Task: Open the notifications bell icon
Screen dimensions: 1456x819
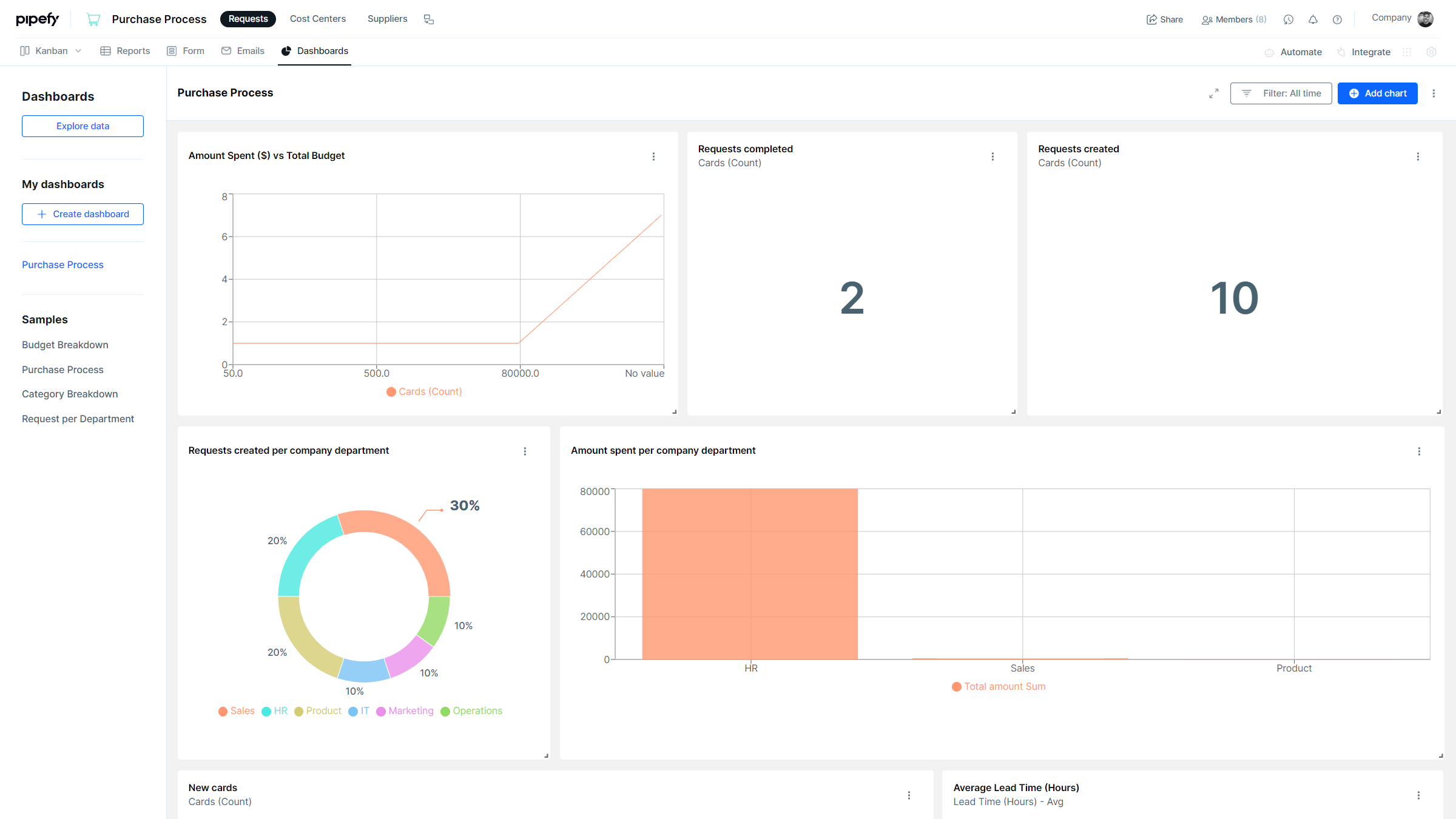Action: 1313,19
